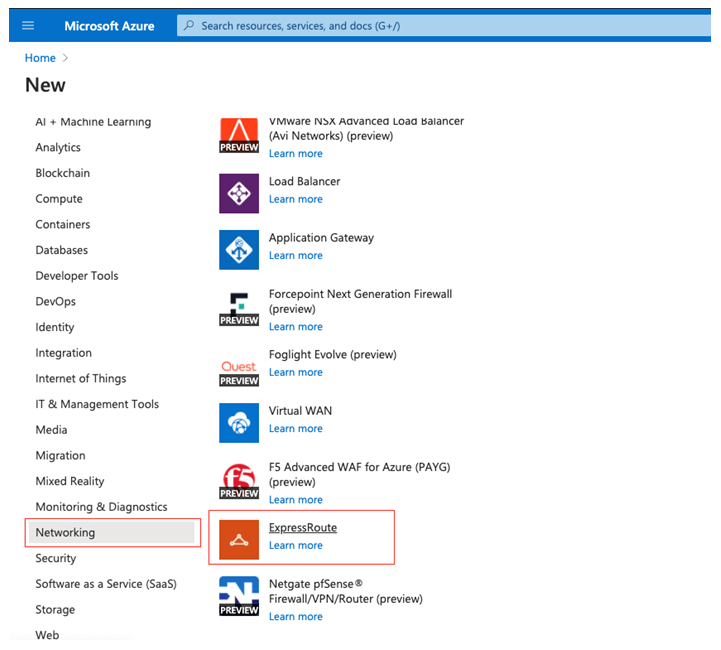721x650 pixels.
Task: Open Forcepoint Next Generation Firewall title
Action: point(360,301)
